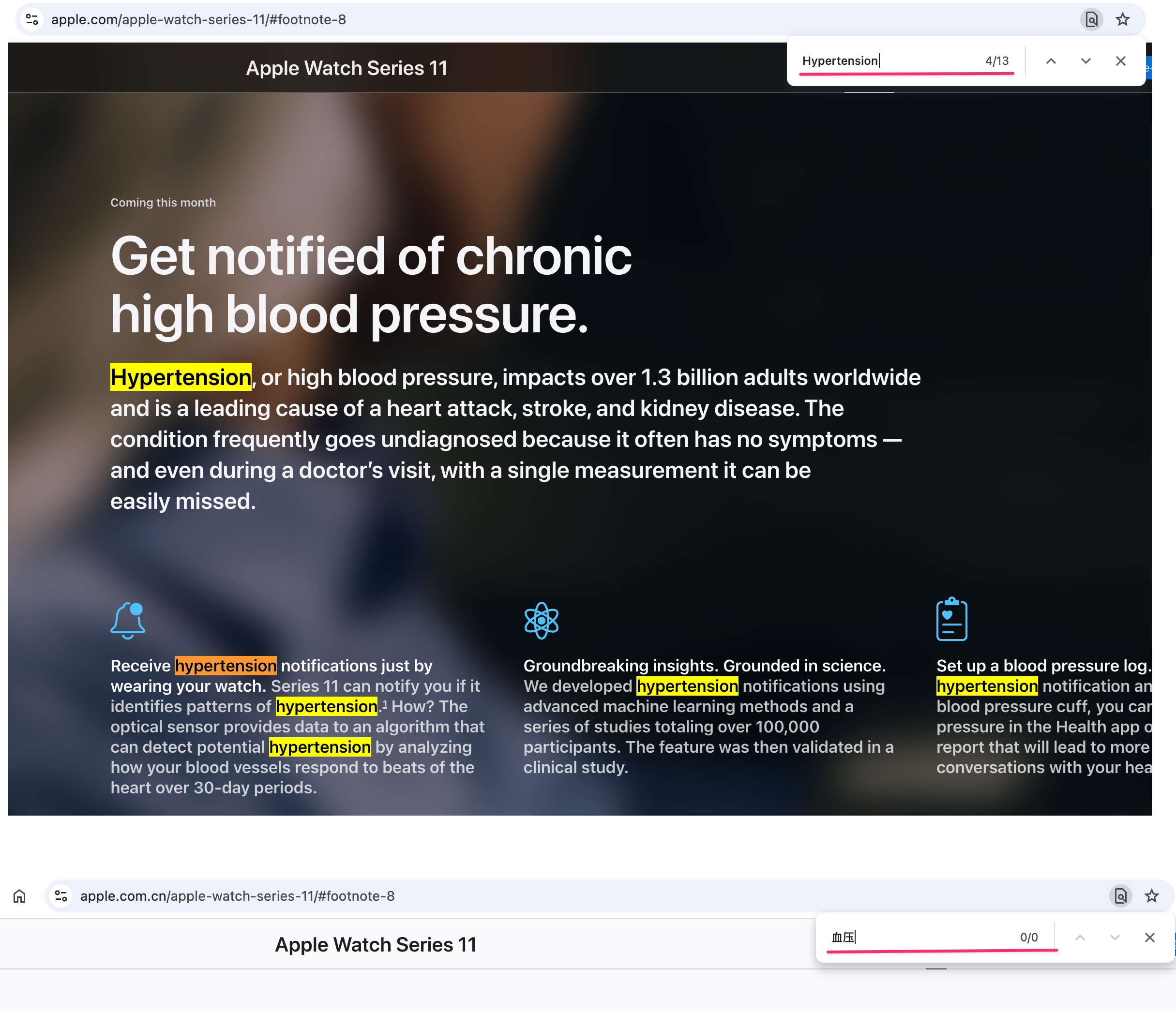The height and width of the screenshot is (1012, 1176).
Task: Click the Hypertension search input field
Action: [x=891, y=60]
